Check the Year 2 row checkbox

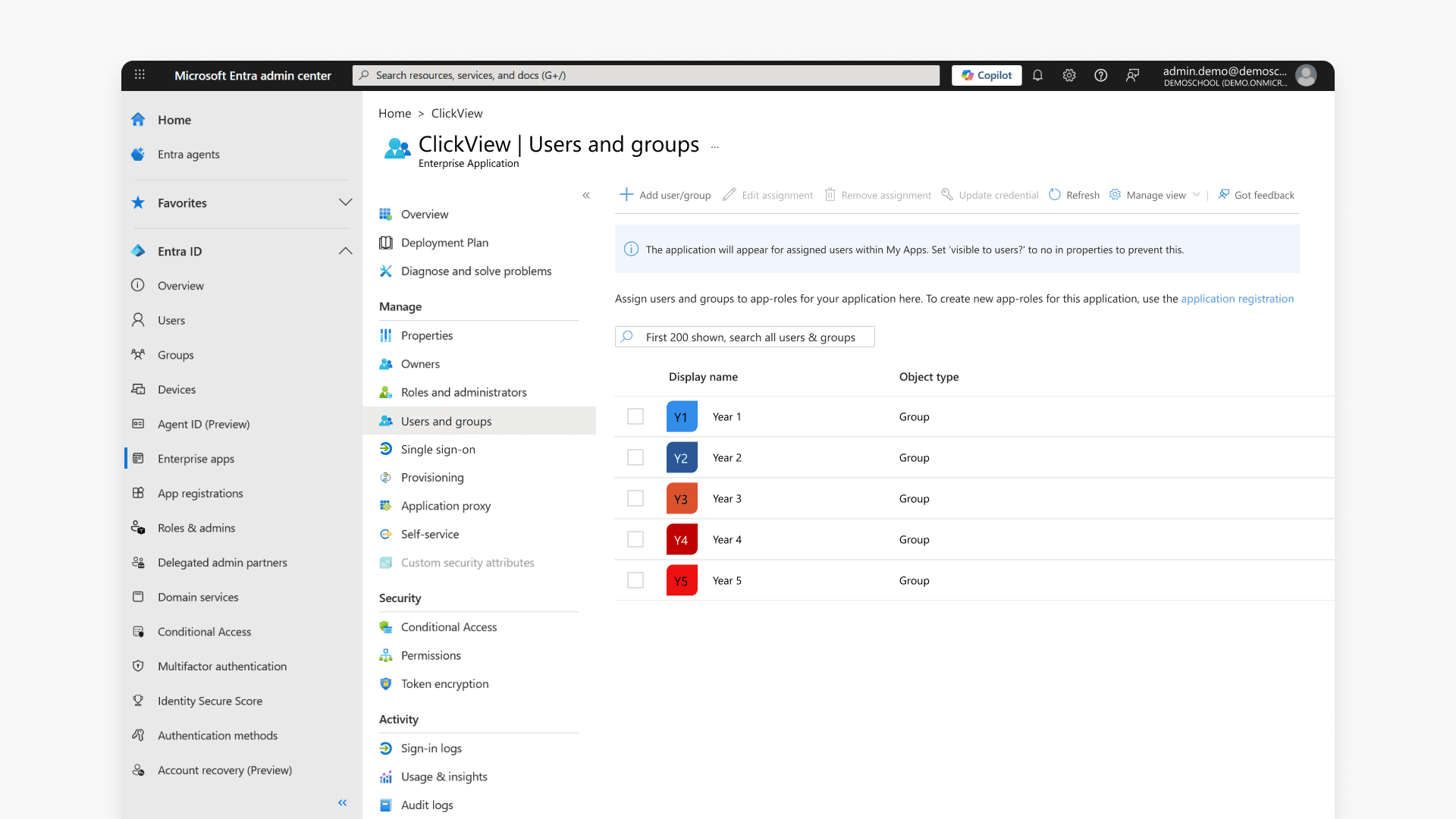[x=635, y=457]
